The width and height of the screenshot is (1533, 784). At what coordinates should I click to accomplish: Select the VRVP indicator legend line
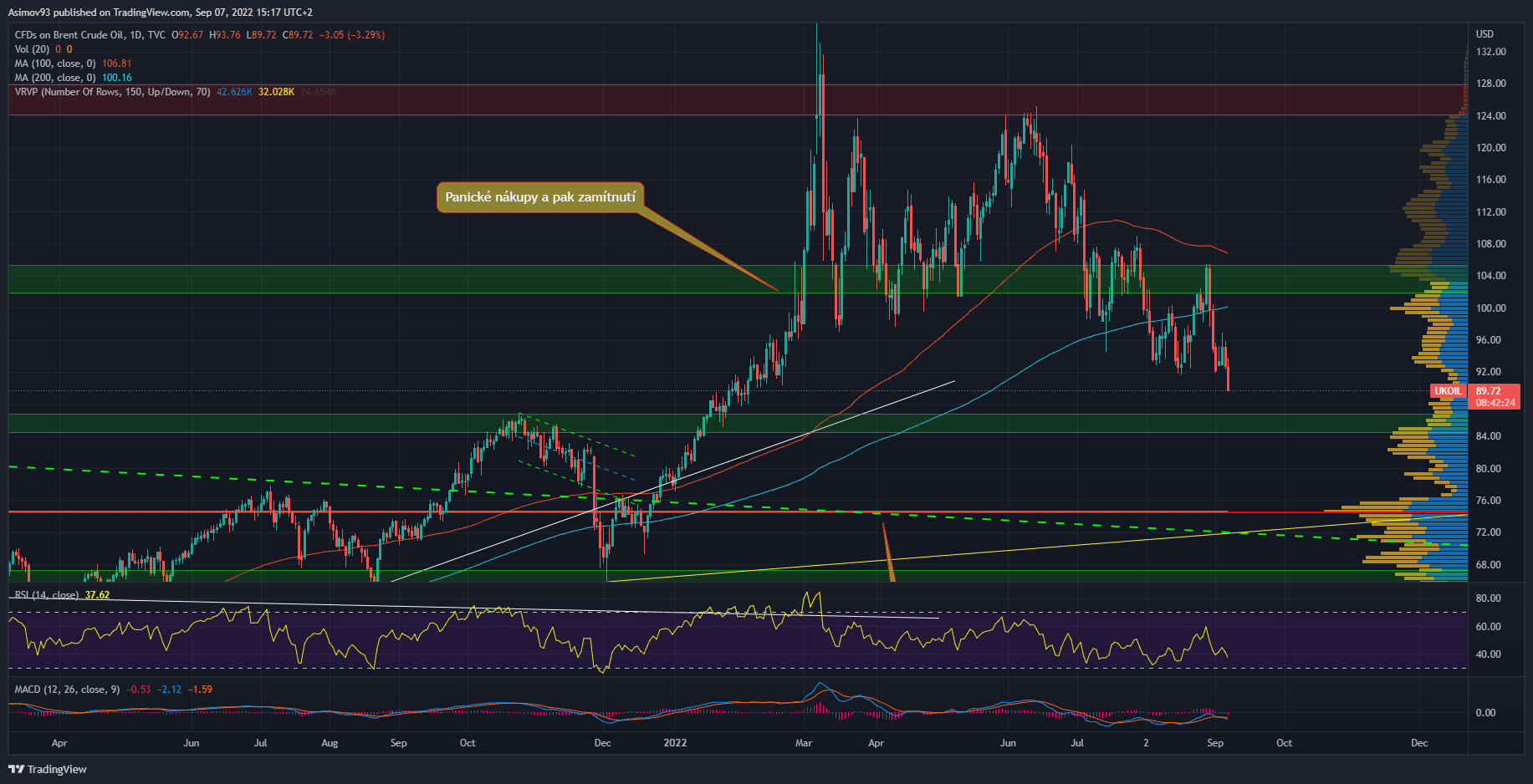point(112,92)
